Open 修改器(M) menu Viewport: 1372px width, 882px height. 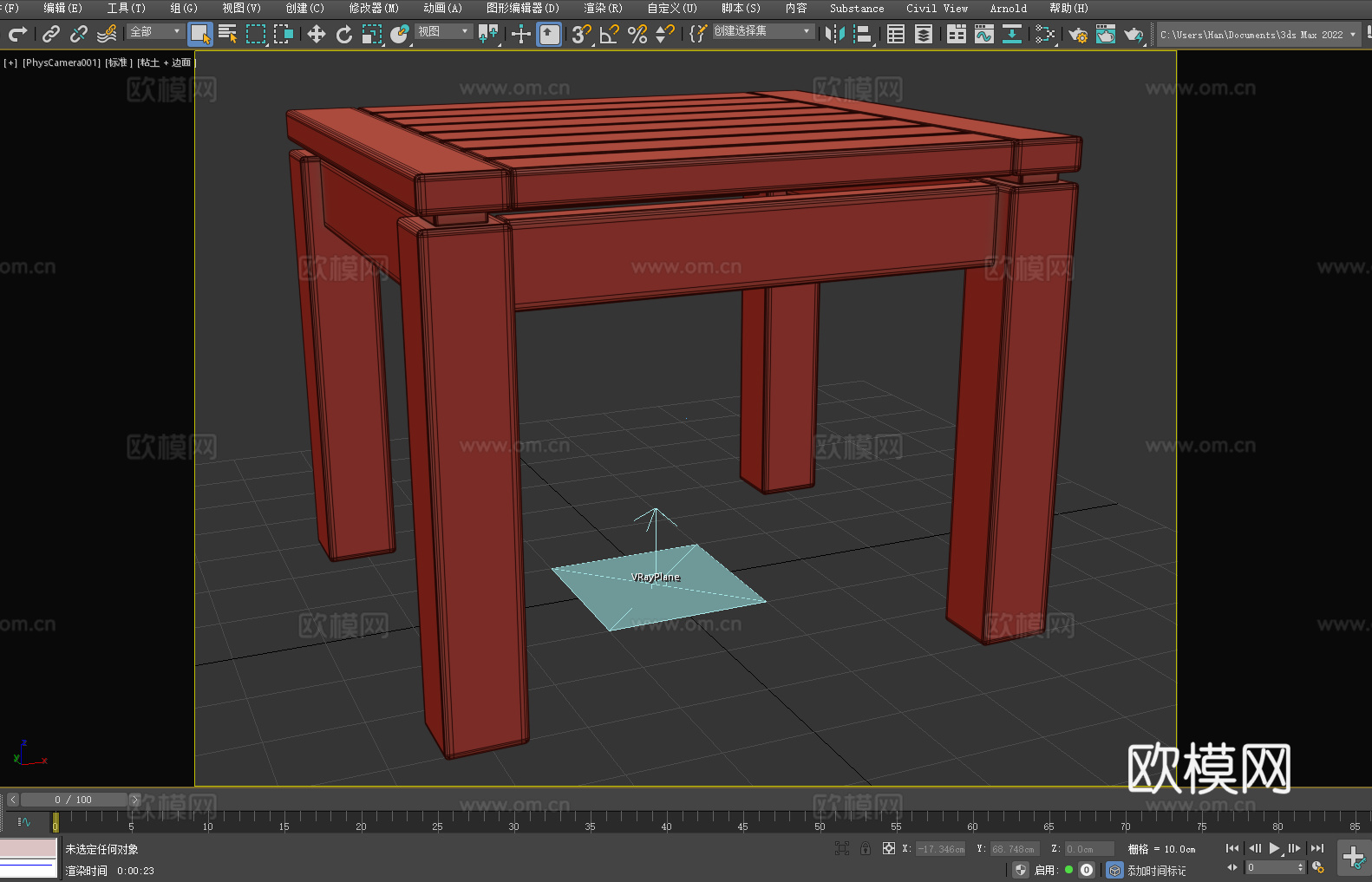[374, 8]
